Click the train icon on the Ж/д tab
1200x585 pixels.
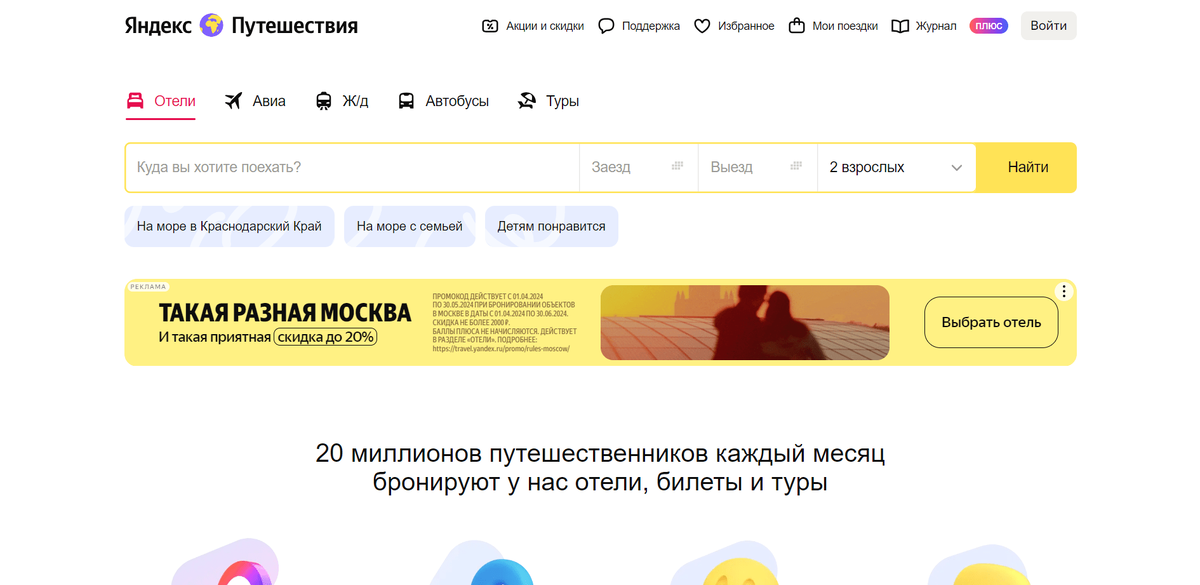pos(324,101)
